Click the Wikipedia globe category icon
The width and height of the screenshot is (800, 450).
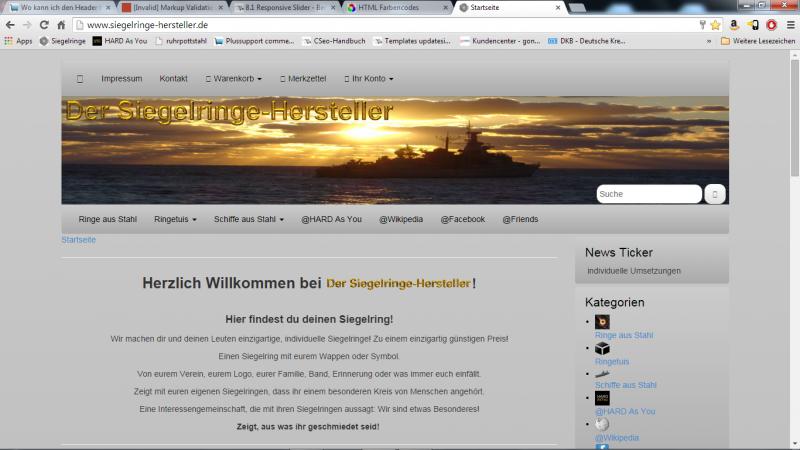(x=602, y=424)
